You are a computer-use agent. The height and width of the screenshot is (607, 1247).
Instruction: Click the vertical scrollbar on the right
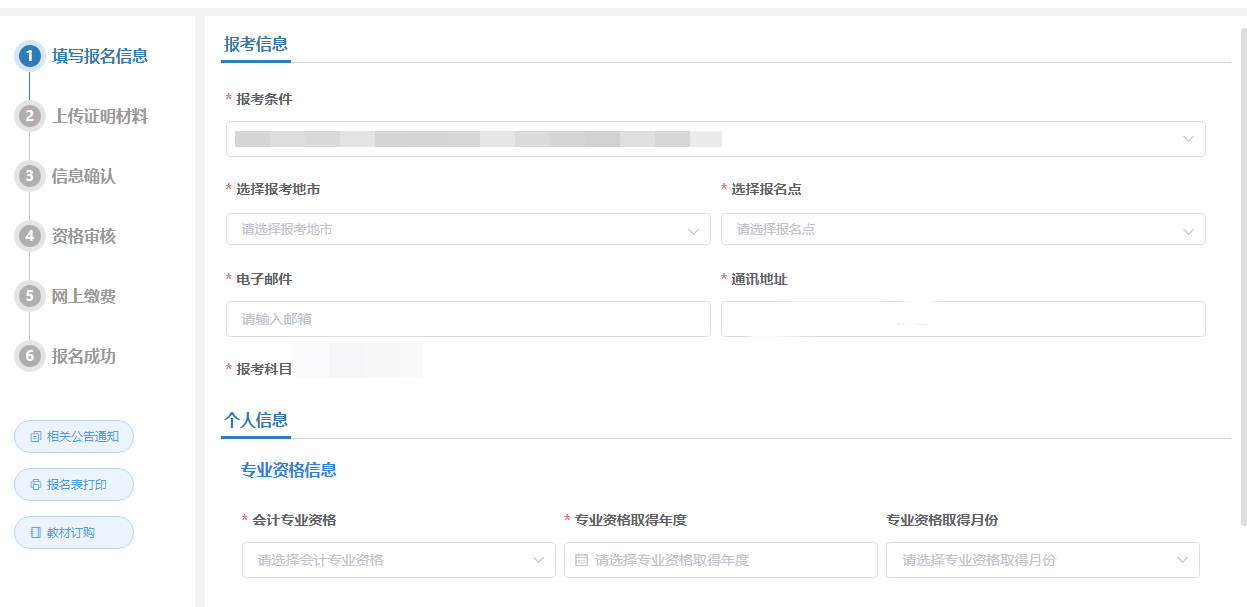tap(1243, 276)
